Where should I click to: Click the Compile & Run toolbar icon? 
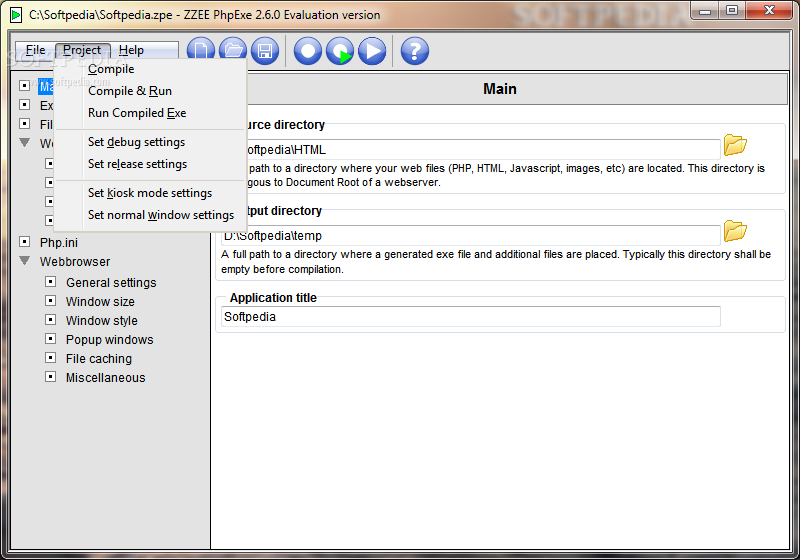340,51
